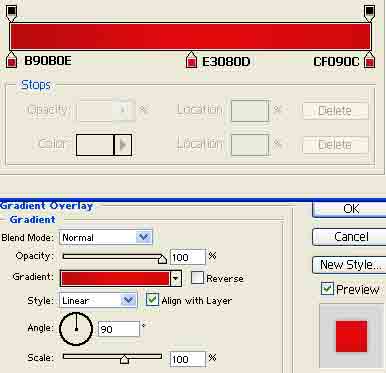
Task: Click the red gradient bar in the editor
Action: [x=191, y=37]
